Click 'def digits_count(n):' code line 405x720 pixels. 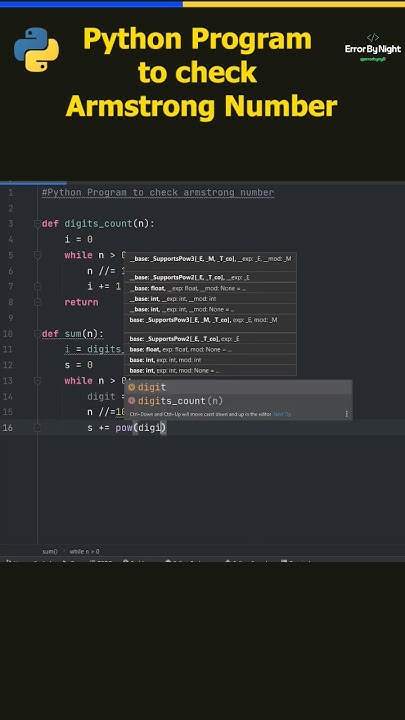[98, 224]
